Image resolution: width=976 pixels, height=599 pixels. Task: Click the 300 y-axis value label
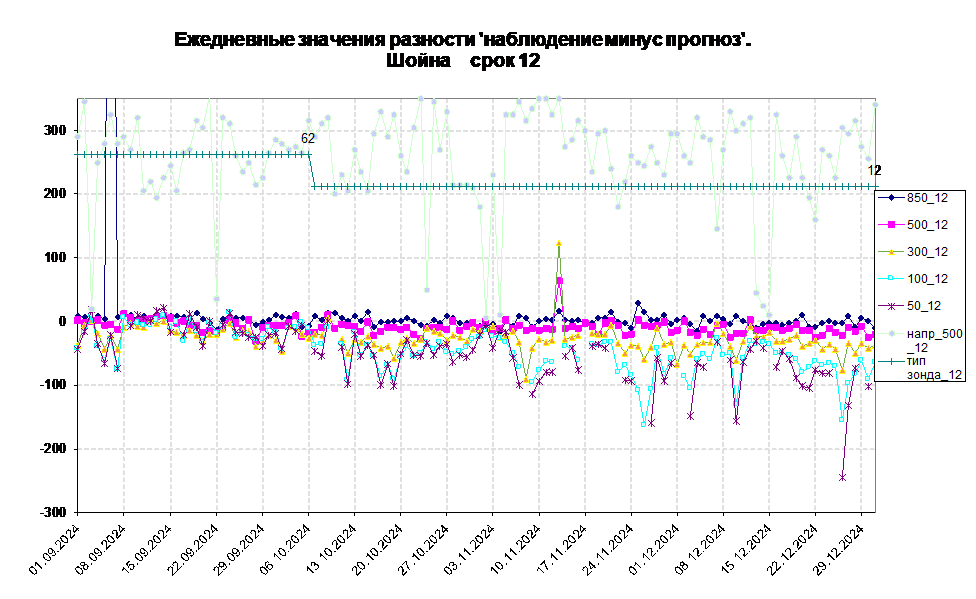pyautogui.click(x=55, y=130)
